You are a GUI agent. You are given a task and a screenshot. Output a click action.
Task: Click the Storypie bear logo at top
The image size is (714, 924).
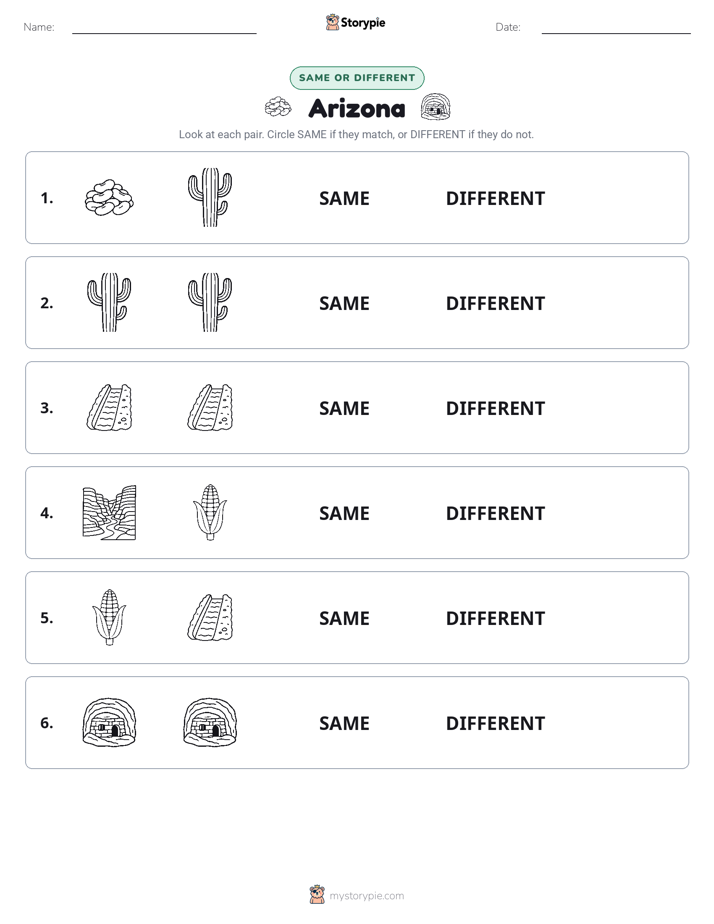[x=332, y=22]
